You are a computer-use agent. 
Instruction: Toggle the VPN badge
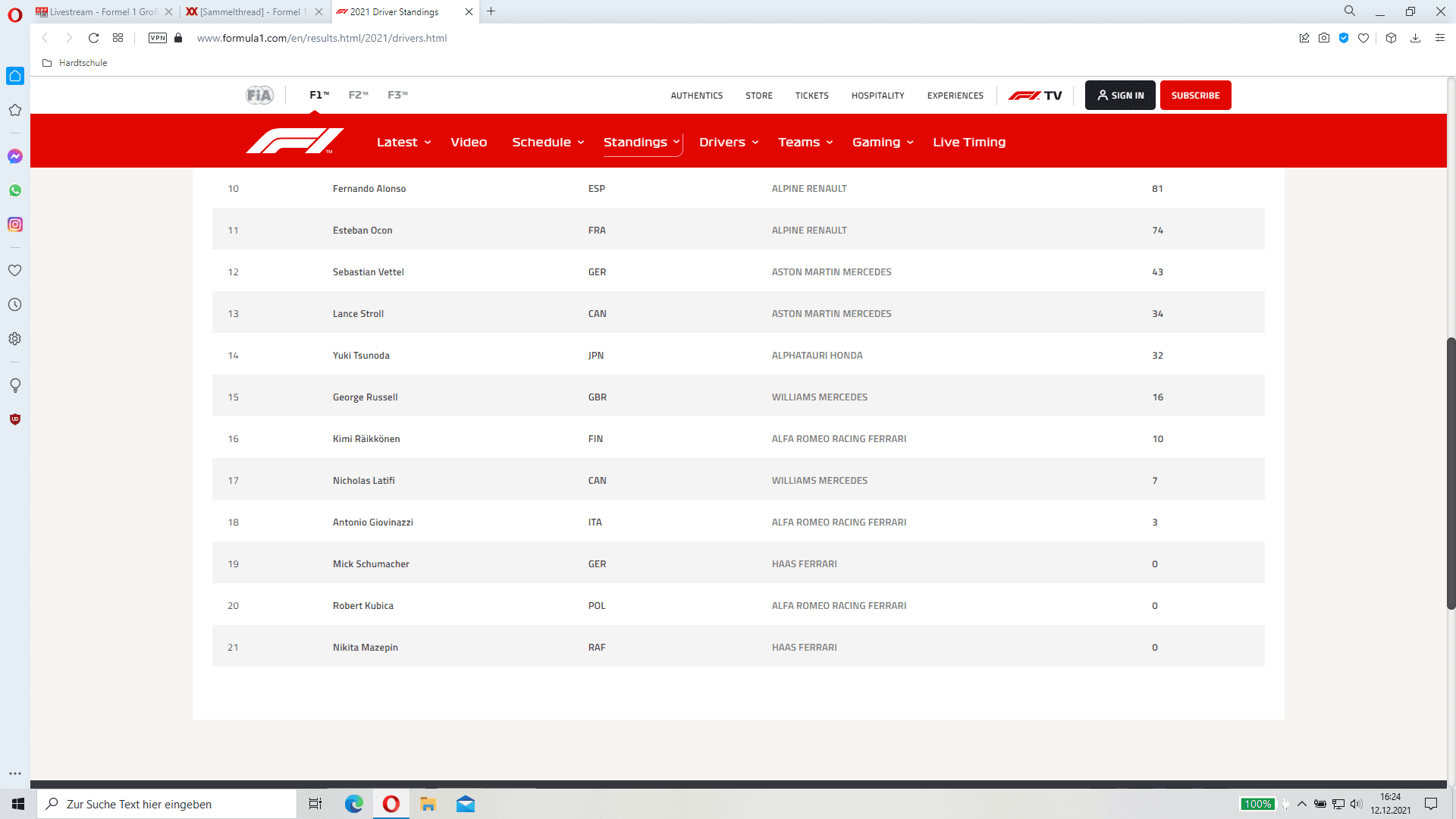click(158, 38)
